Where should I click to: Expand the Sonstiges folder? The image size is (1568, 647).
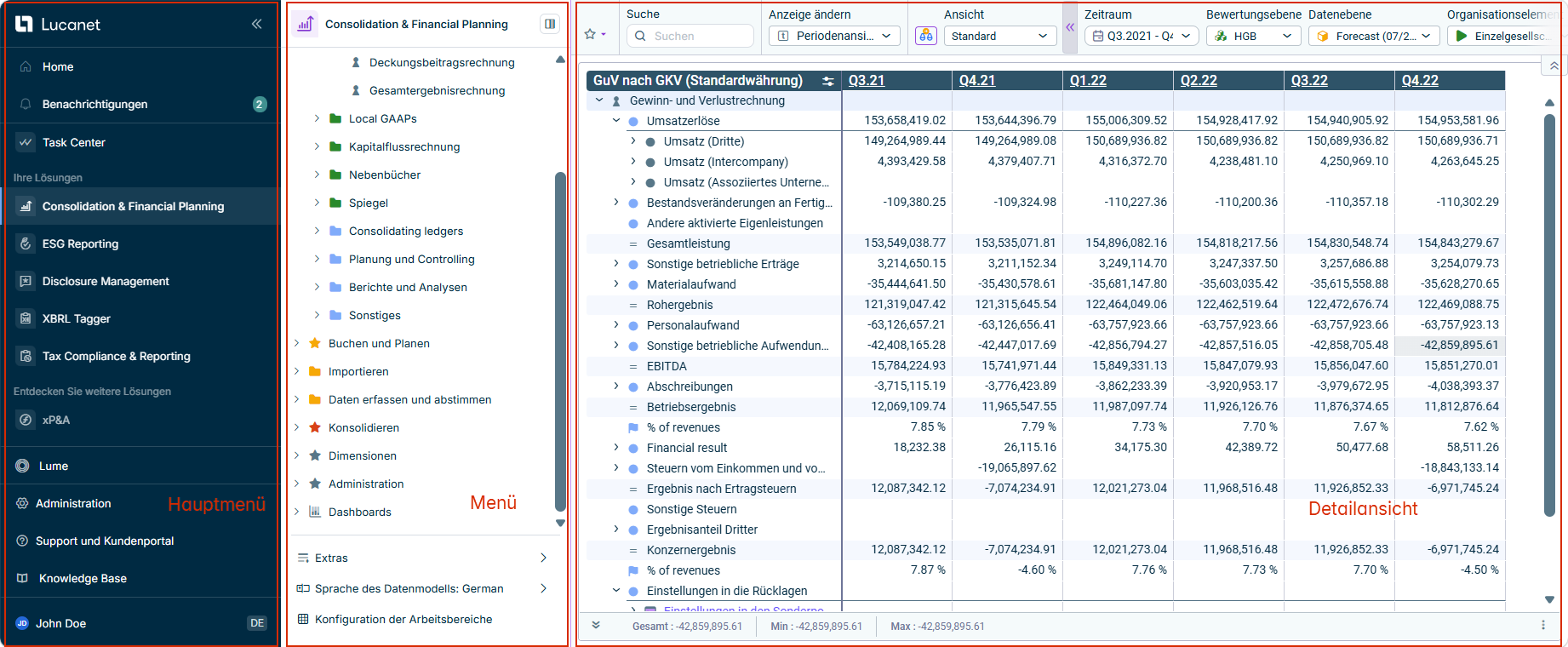click(x=317, y=315)
